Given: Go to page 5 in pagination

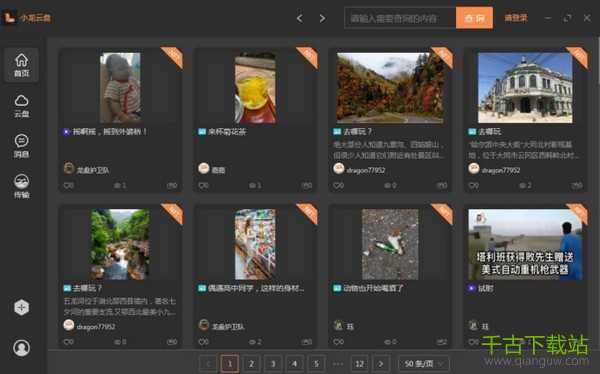Looking at the screenshot, I should click(316, 363).
